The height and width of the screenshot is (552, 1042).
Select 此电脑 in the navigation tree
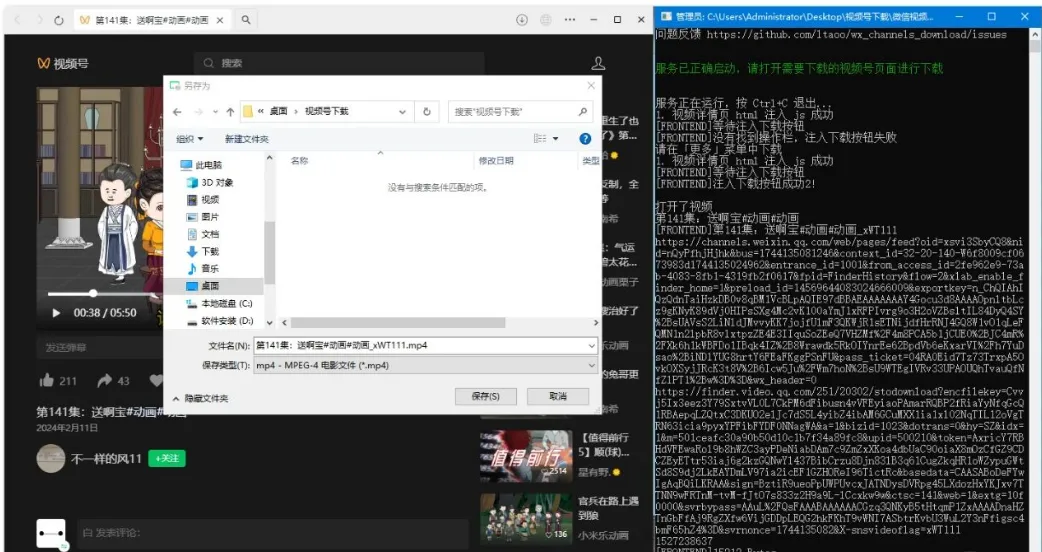click(x=209, y=165)
